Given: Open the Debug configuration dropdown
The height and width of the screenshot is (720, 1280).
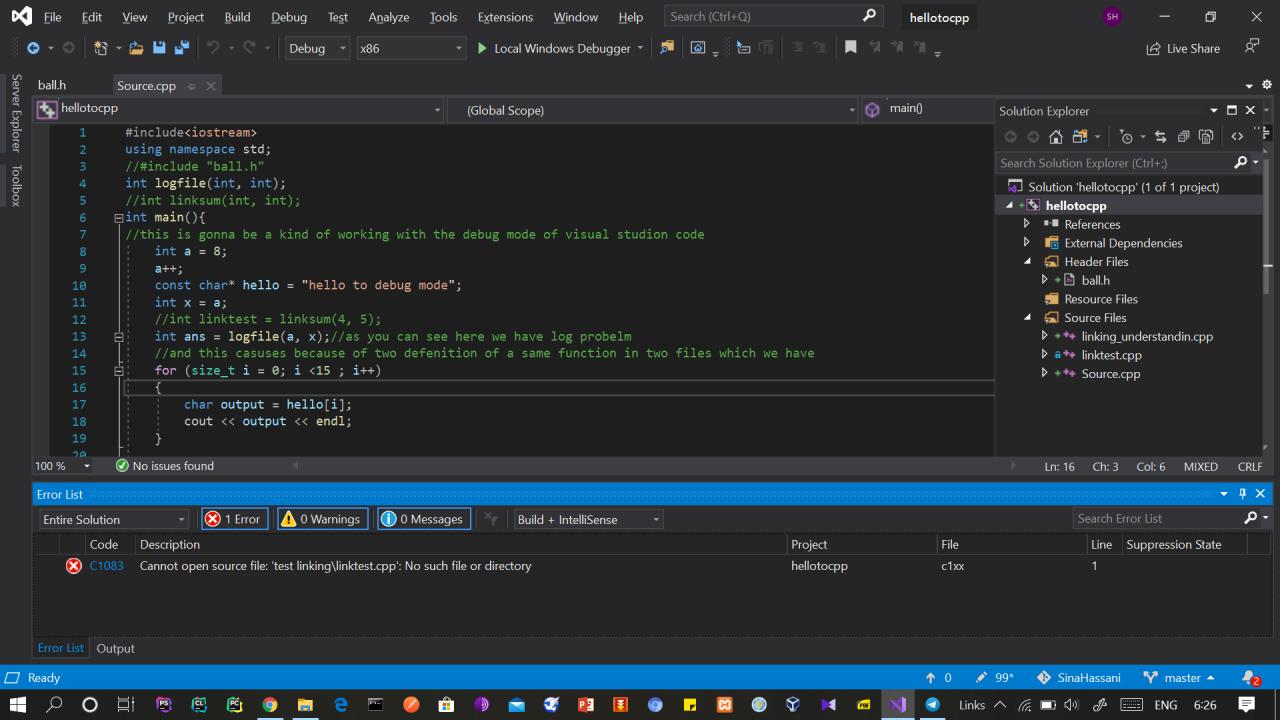Looking at the screenshot, I should pyautogui.click(x=315, y=47).
